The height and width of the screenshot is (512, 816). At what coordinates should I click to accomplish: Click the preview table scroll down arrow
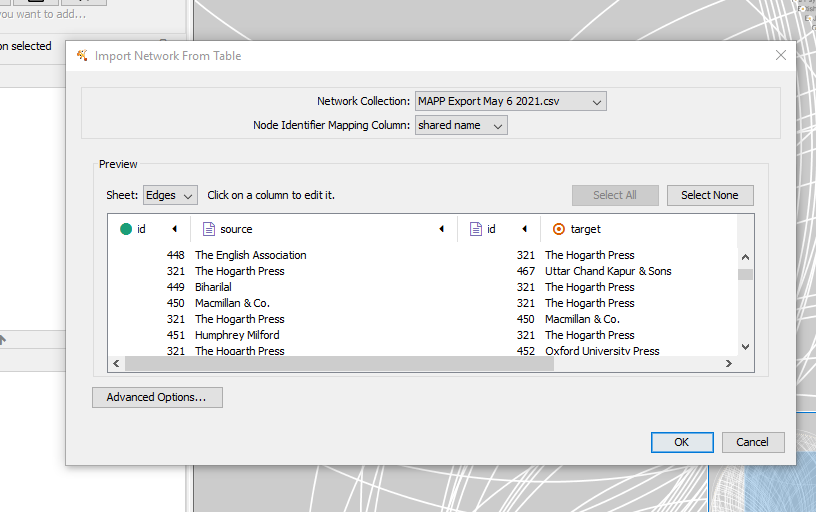click(x=745, y=347)
